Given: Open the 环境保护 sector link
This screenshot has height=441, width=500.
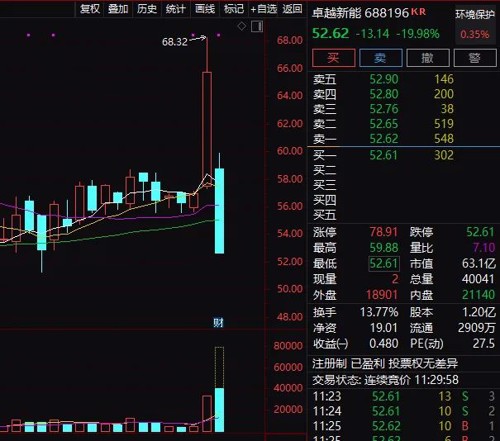Looking at the screenshot, I should click(475, 15).
